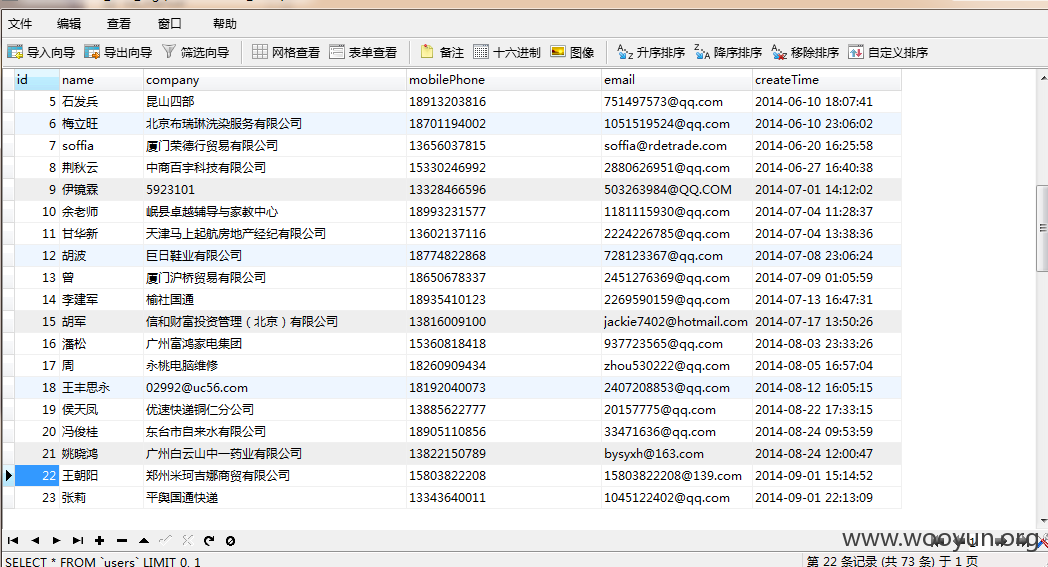Delete the current record with minus button

click(122, 540)
